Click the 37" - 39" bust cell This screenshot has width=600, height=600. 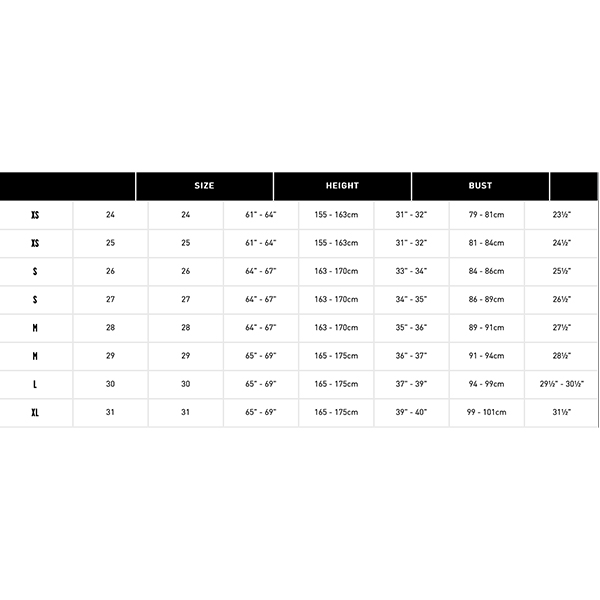[x=411, y=384]
